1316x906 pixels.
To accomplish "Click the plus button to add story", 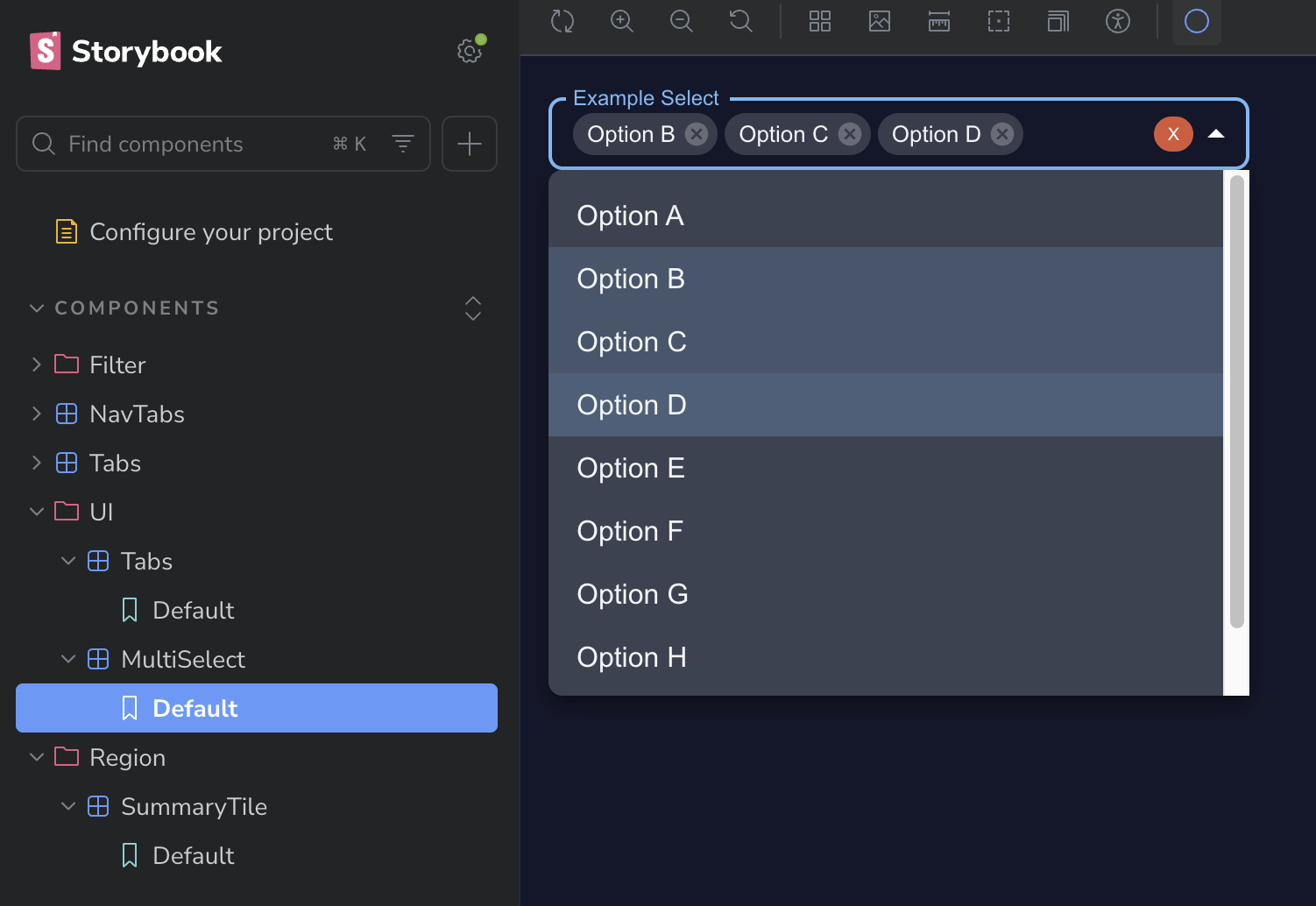I will pos(470,144).
